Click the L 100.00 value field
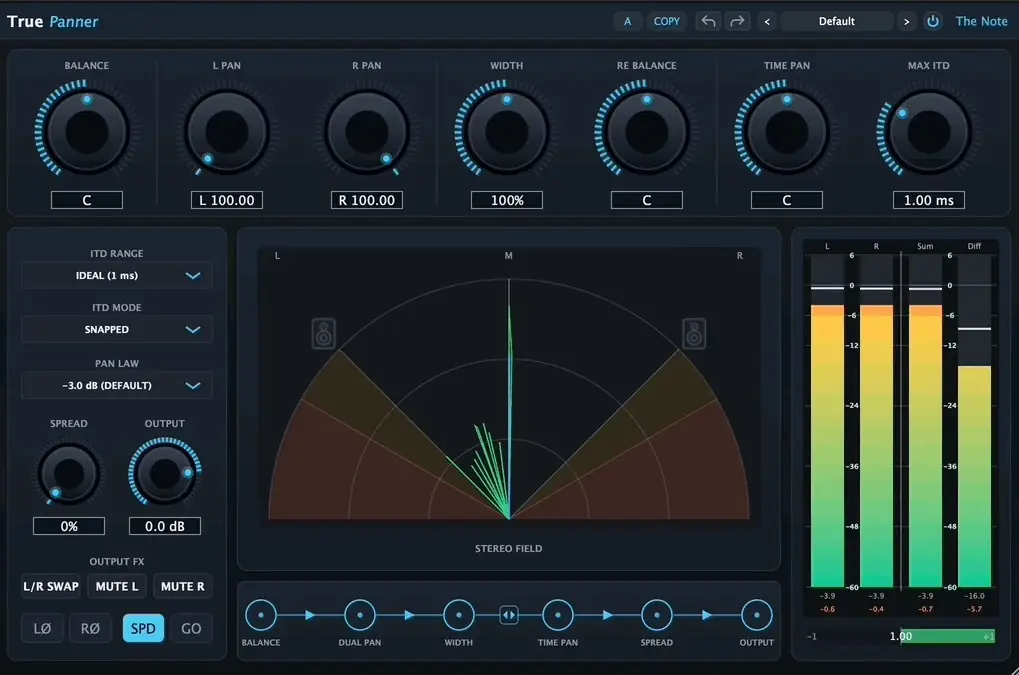The width and height of the screenshot is (1019, 675). (227, 200)
